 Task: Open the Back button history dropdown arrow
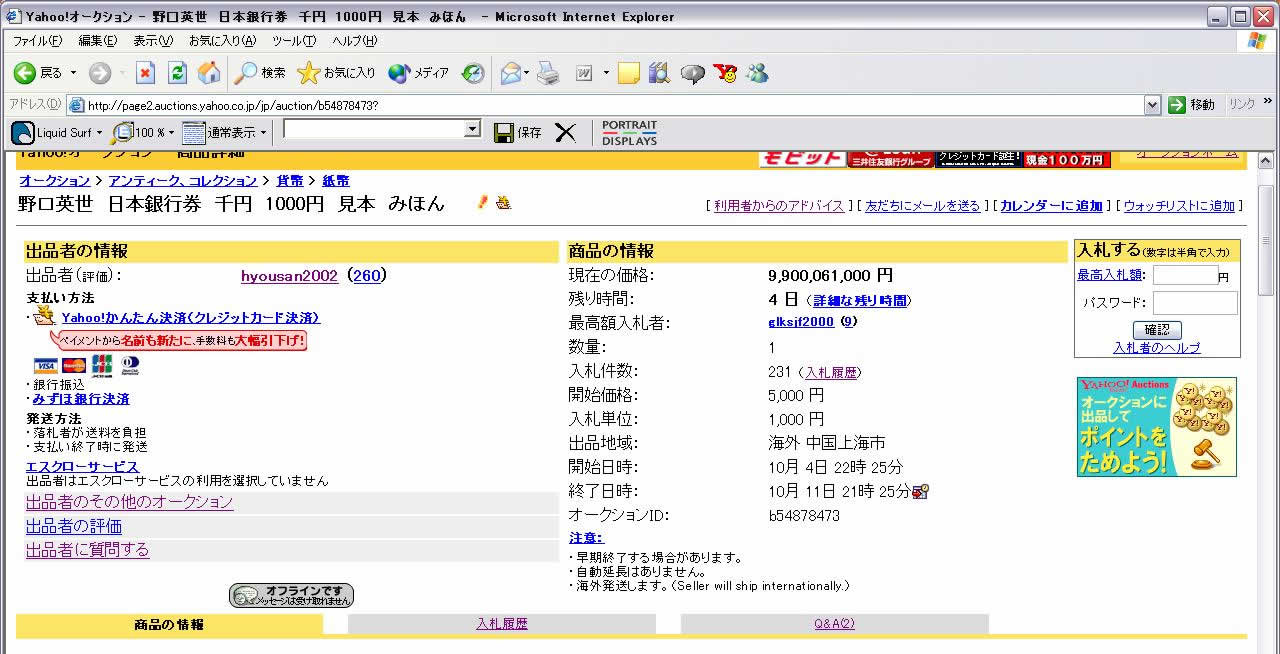click(x=72, y=73)
